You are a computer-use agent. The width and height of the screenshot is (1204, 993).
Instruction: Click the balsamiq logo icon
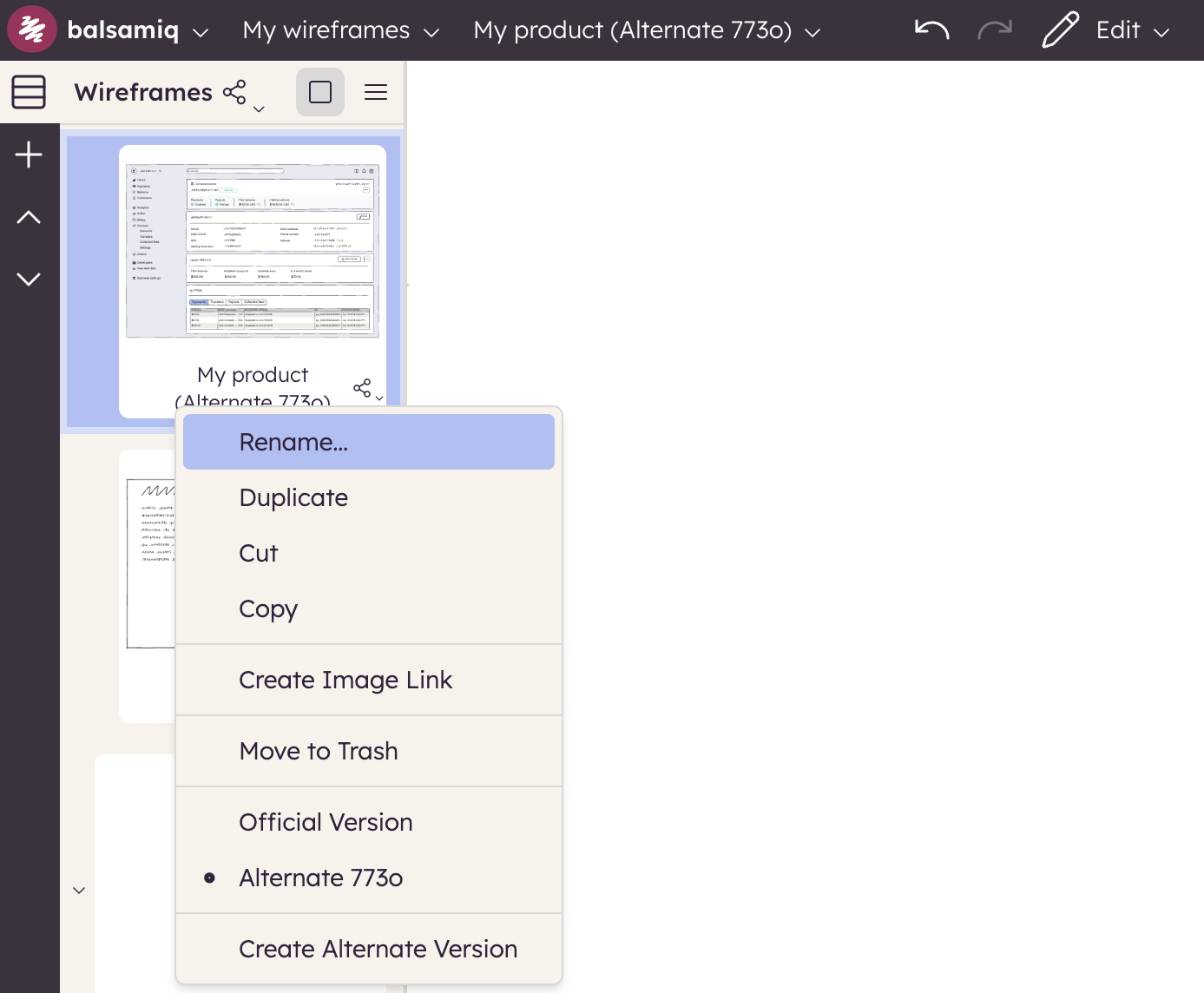coord(32,30)
